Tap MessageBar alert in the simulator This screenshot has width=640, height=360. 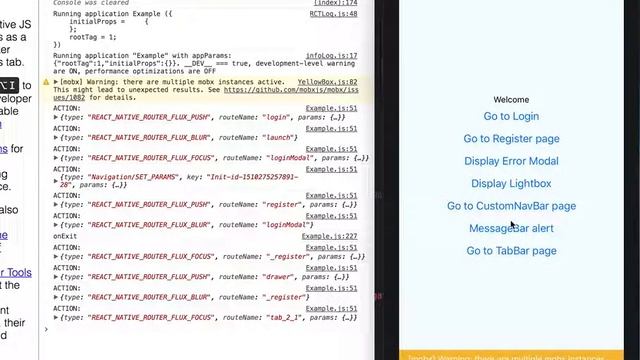[x=511, y=229]
